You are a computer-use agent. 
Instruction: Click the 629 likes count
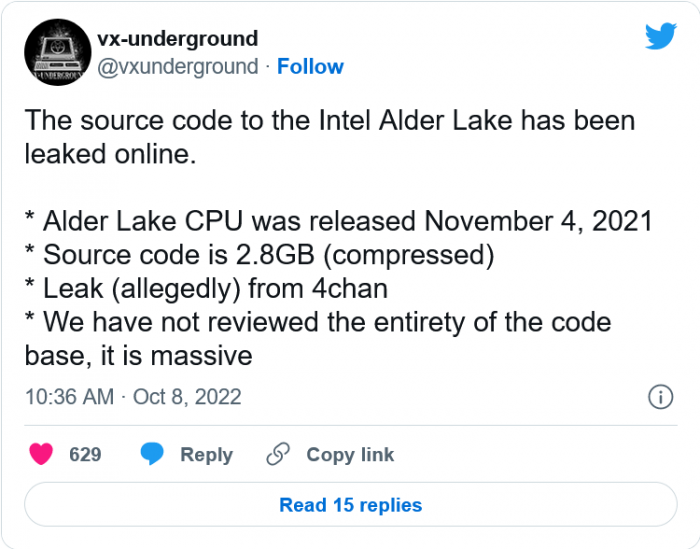(85, 454)
